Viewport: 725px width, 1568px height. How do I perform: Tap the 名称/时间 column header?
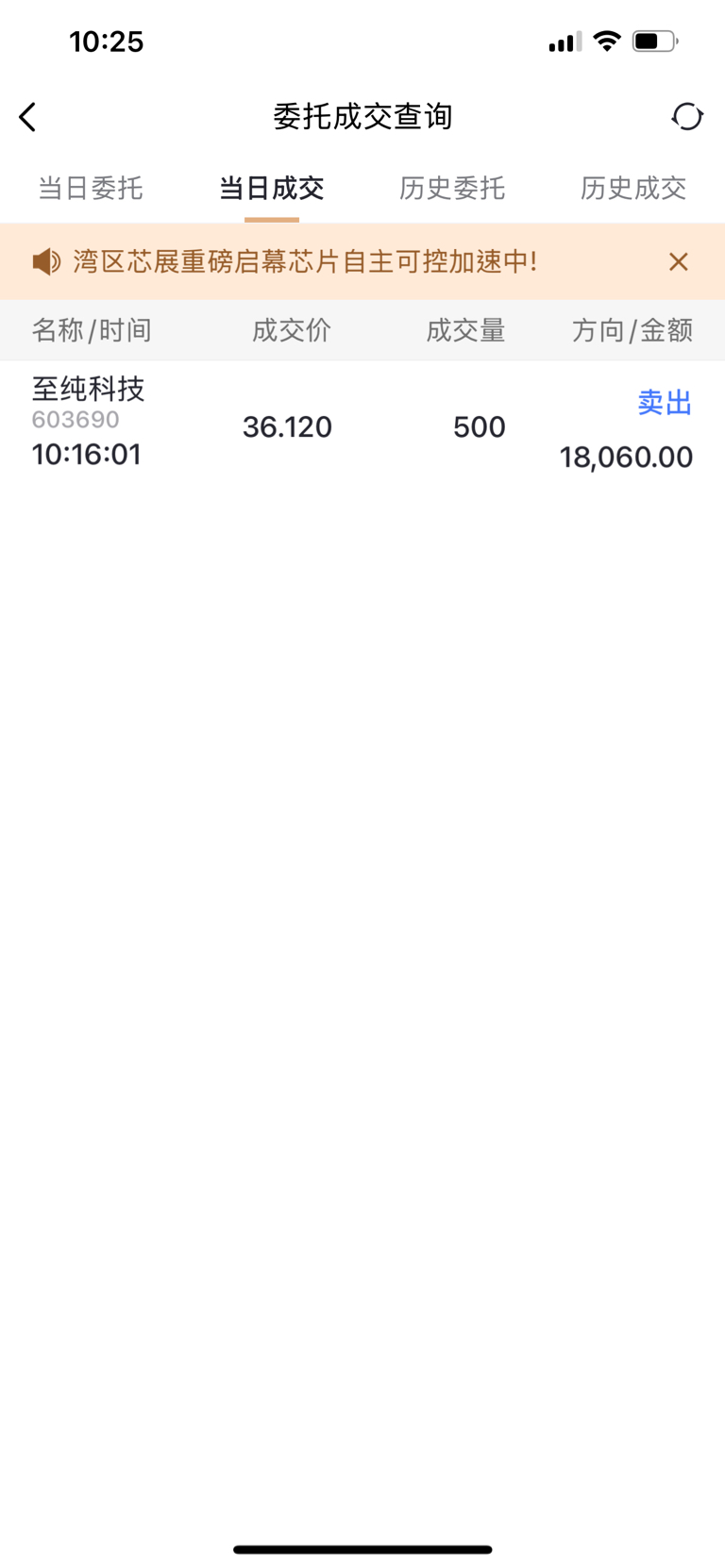(x=92, y=330)
